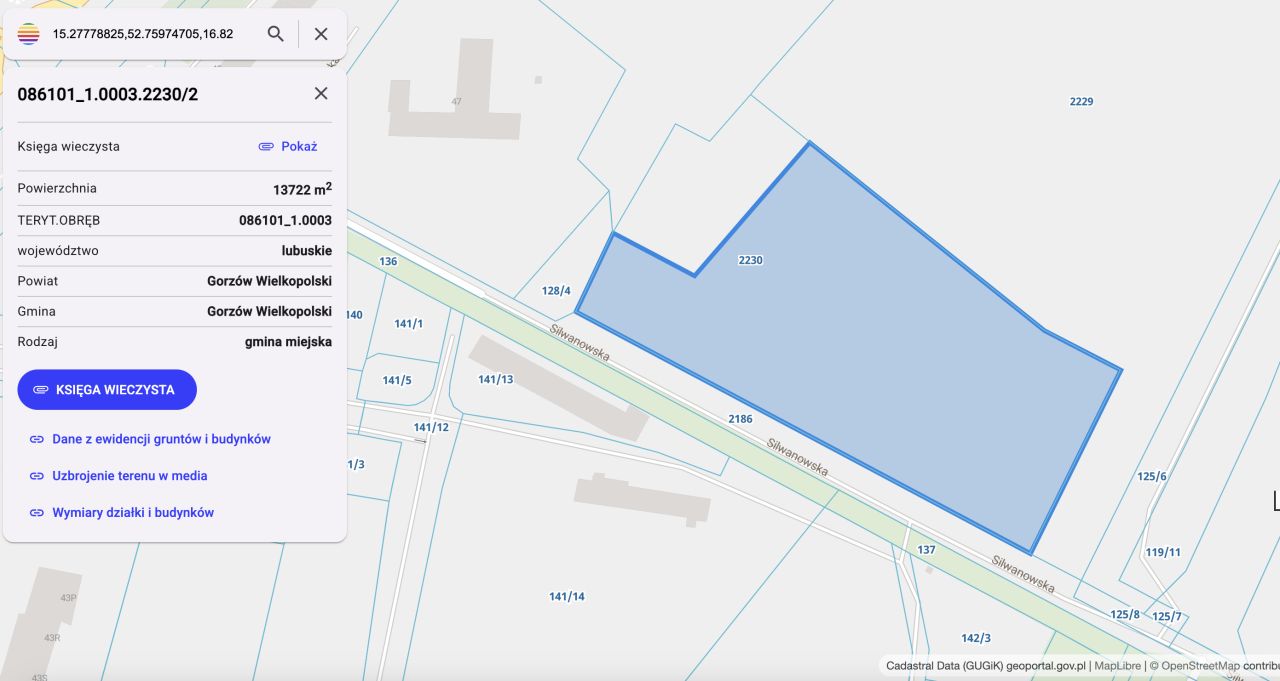The height and width of the screenshot is (681, 1280).
Task: Click the magnifying glass search icon
Action: pos(275,33)
